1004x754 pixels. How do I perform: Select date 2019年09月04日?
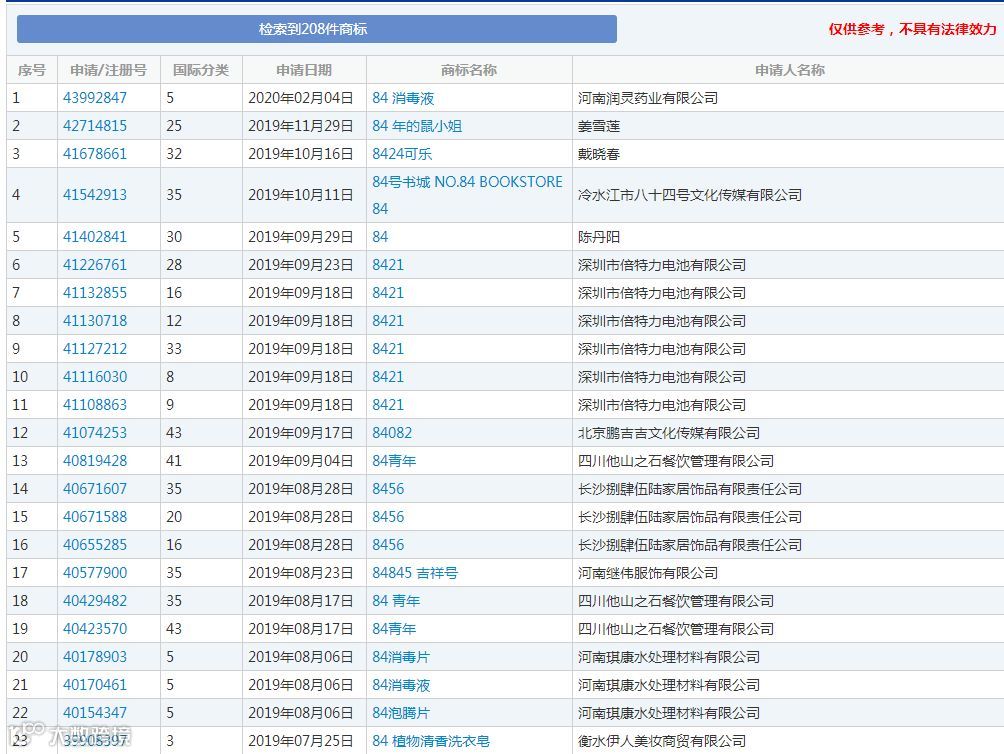(x=301, y=461)
